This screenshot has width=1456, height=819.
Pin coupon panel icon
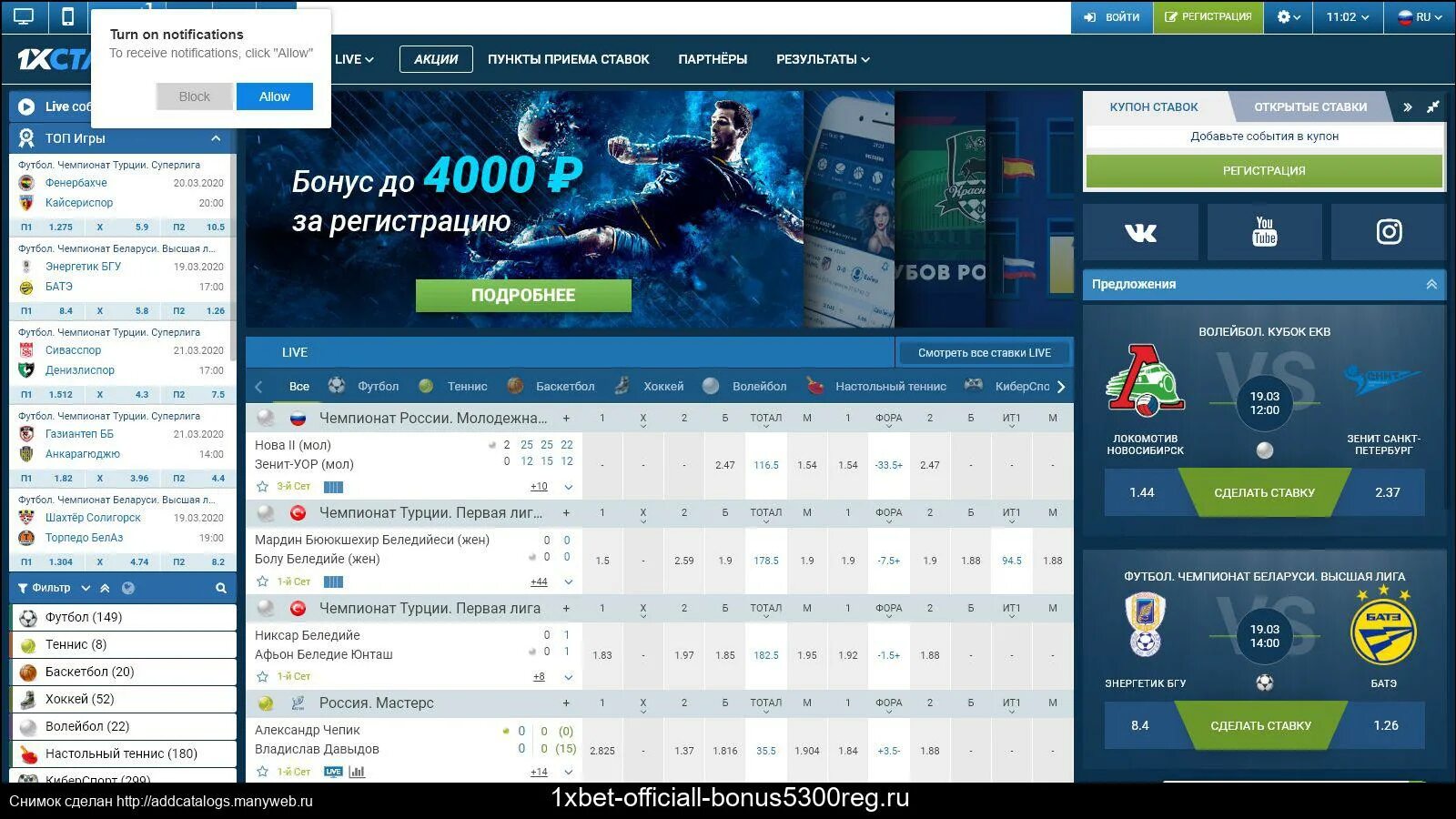click(x=1433, y=107)
